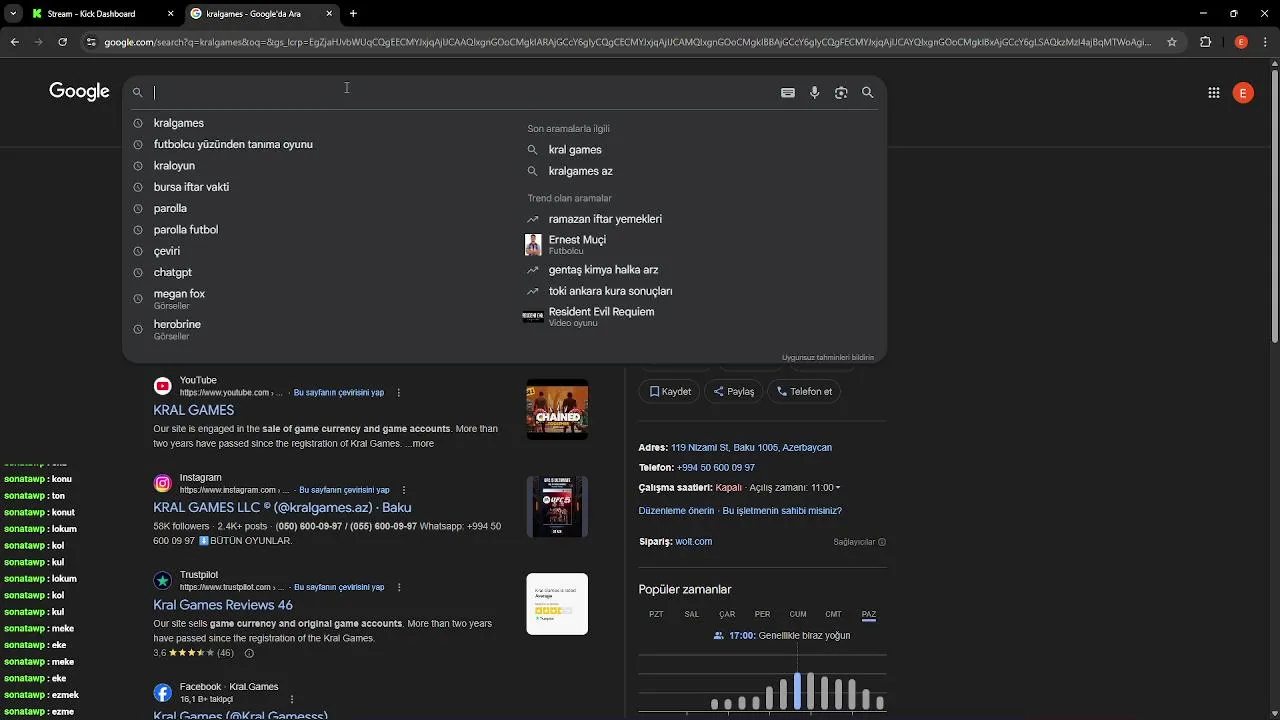Call the +994 50 600 09 97 number
This screenshot has width=1280, height=720.
click(x=715, y=468)
